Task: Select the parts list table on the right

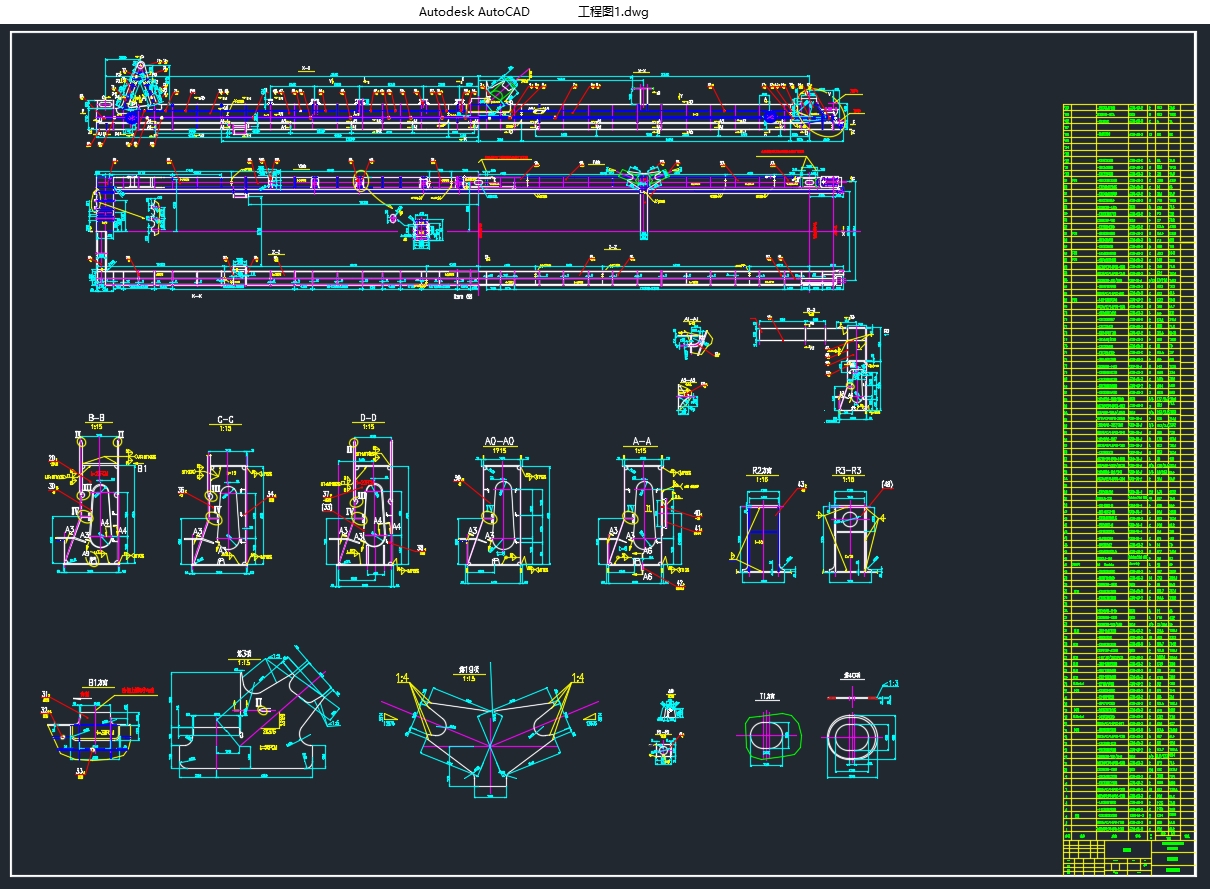Action: click(x=1128, y=471)
